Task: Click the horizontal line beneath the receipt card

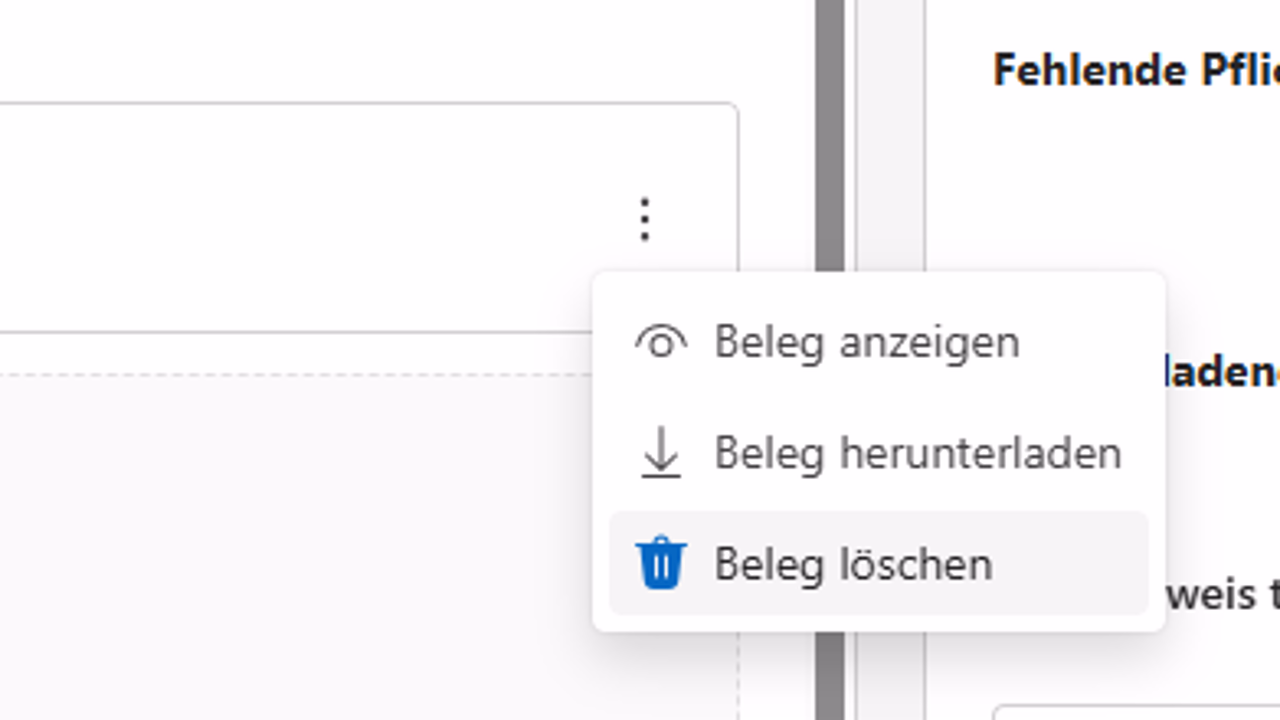Action: (300, 332)
